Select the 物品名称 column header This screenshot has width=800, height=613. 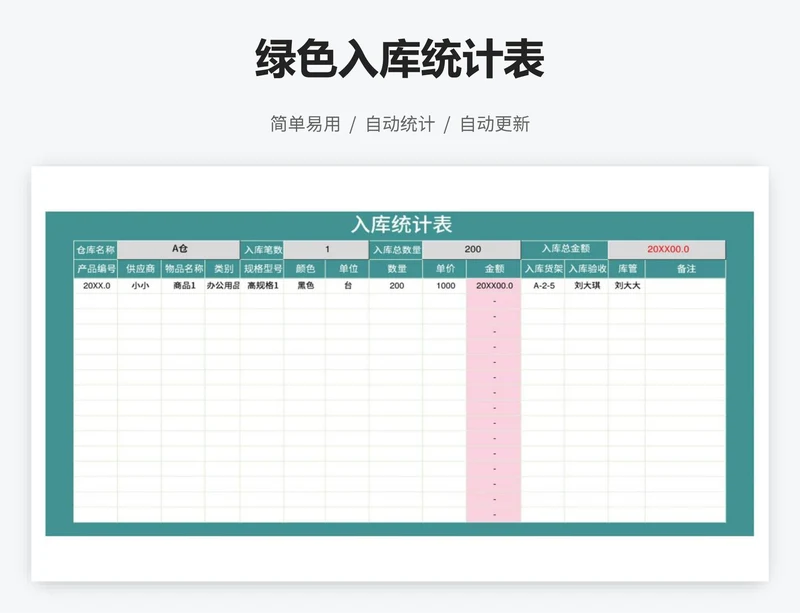183,268
